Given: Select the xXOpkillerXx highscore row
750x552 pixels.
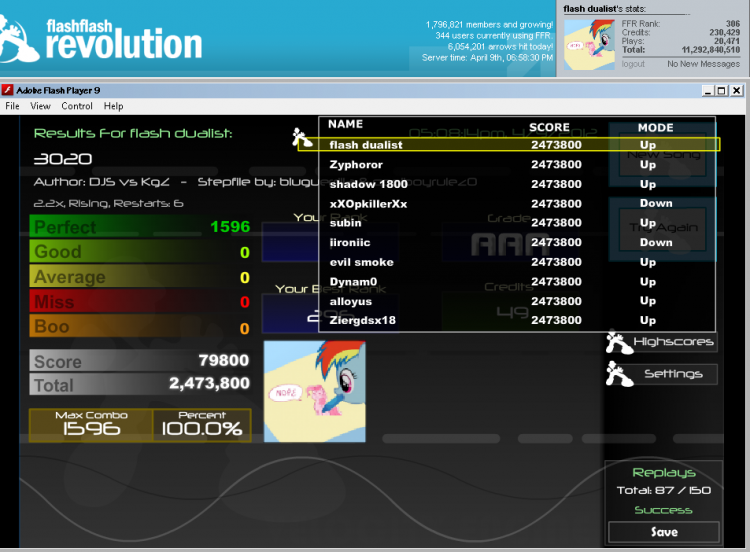Looking at the screenshot, I should coord(519,204).
